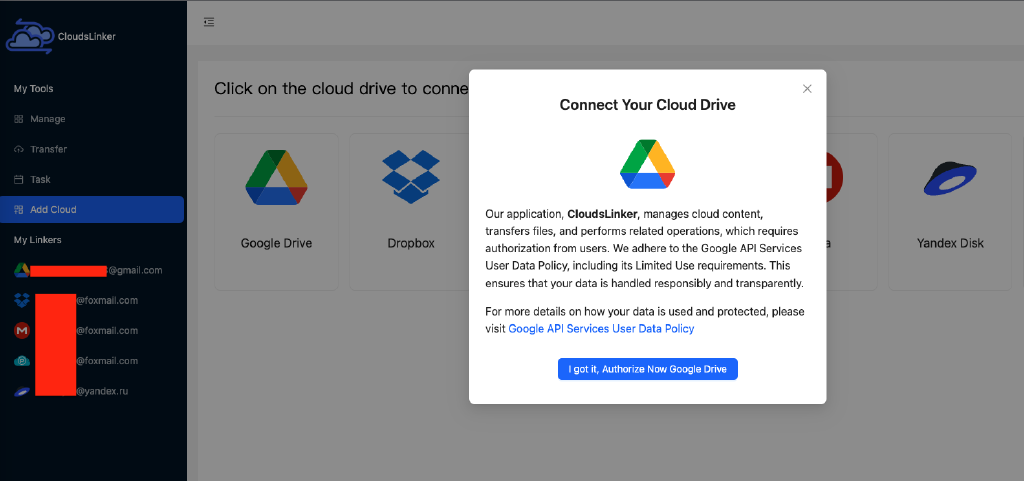Image resolution: width=1024 pixels, height=481 pixels.
Task: Click the Task calendar icon
Action: coord(18,179)
